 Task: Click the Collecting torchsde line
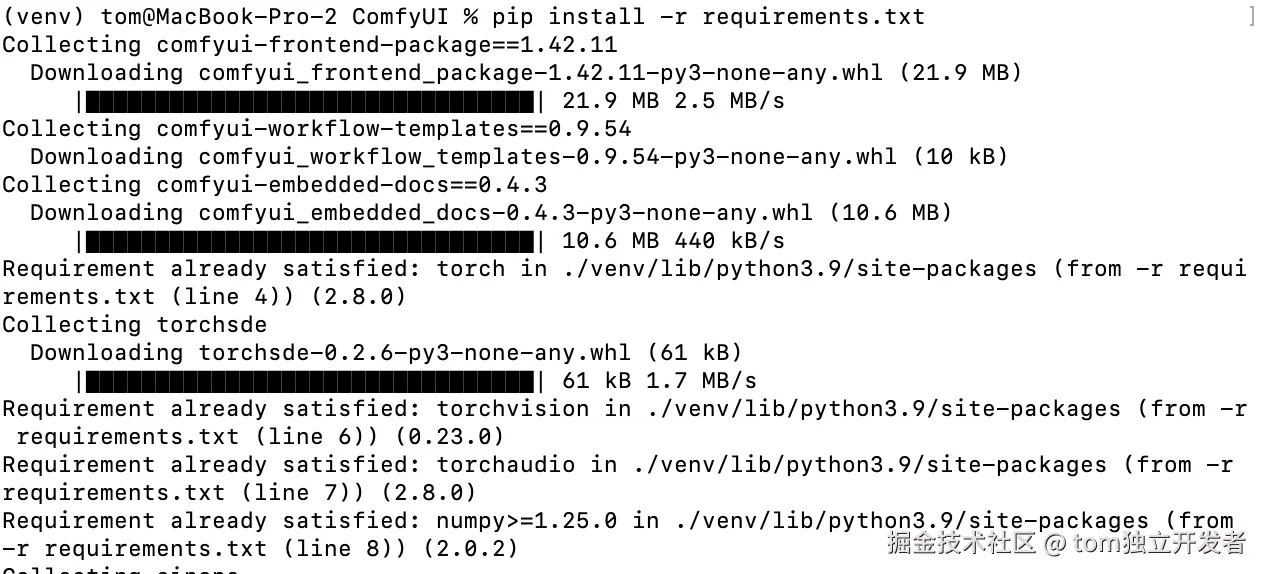(x=135, y=325)
